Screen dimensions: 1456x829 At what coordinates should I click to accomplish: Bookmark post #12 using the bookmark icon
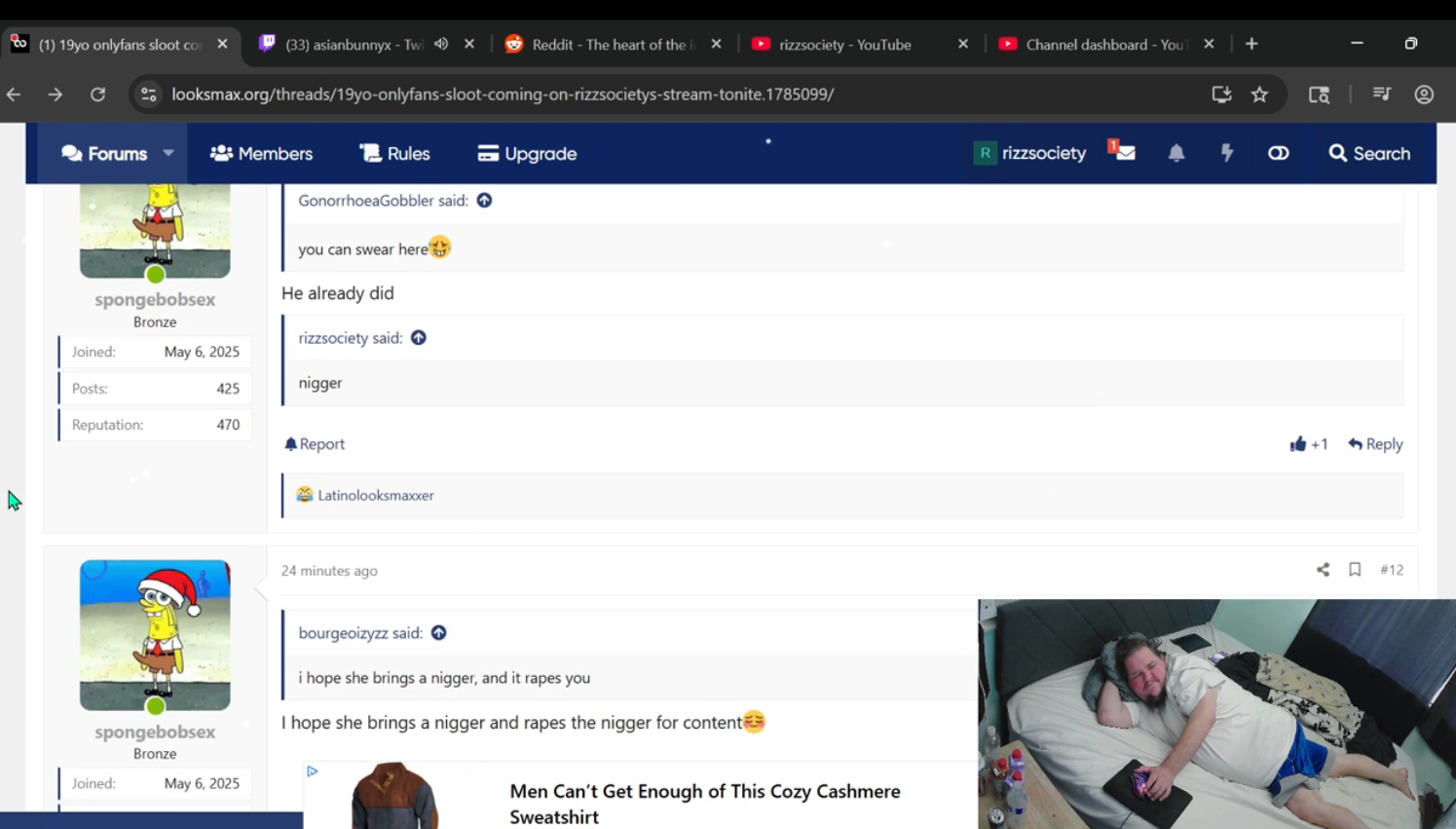[1355, 570]
